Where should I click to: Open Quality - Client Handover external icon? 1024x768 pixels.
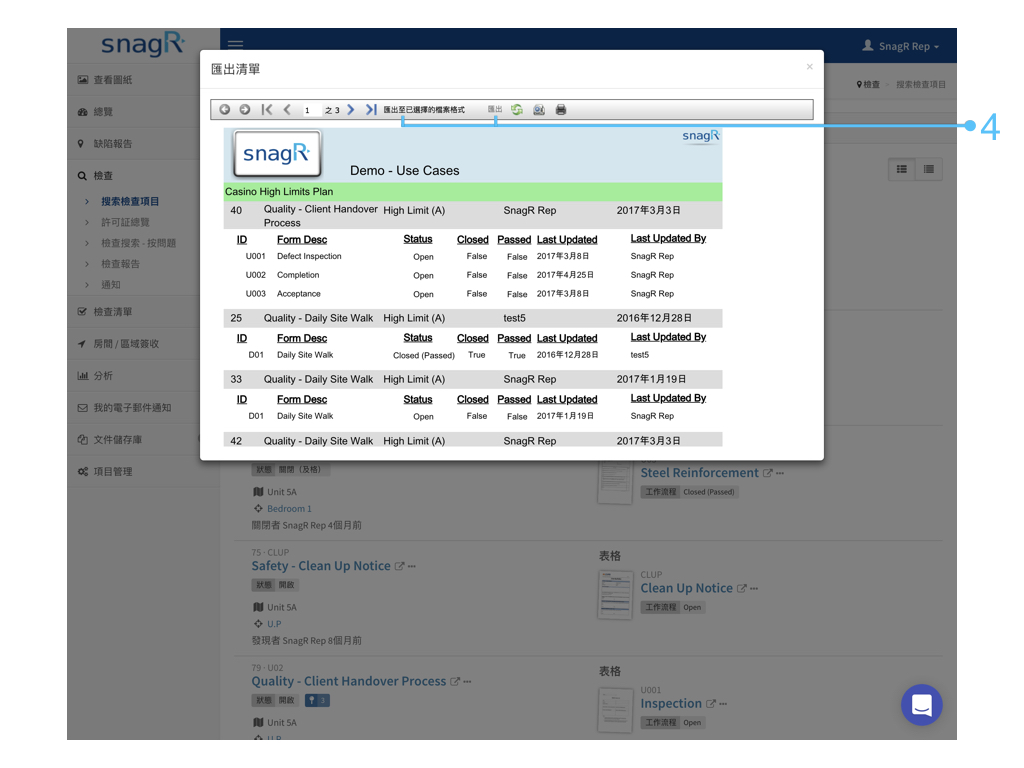coord(455,681)
